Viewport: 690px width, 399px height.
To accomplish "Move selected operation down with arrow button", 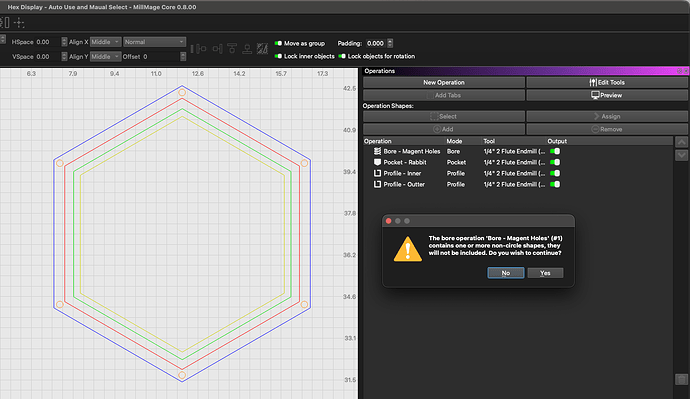I will (681, 155).
